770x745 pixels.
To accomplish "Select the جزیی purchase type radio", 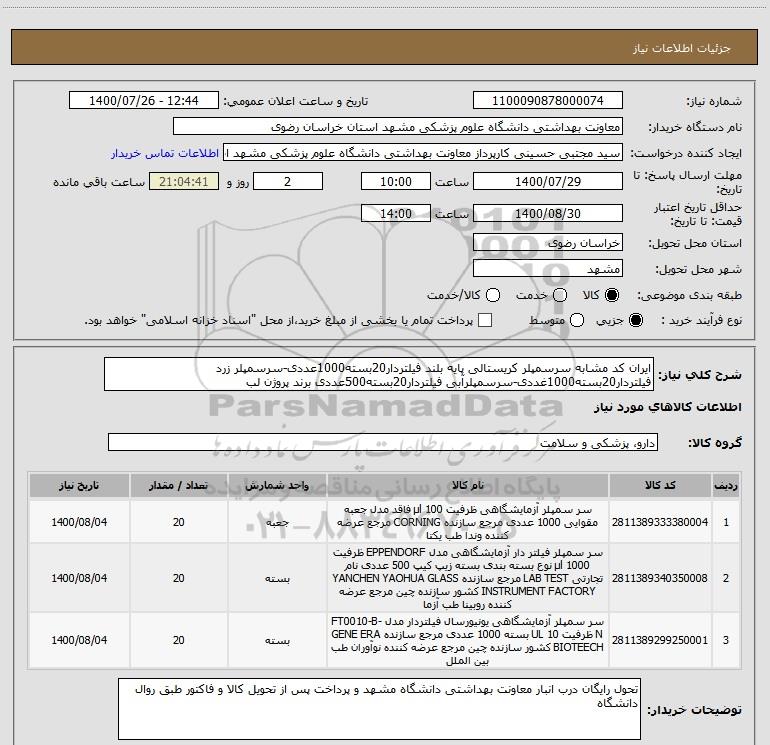I will (x=635, y=320).
